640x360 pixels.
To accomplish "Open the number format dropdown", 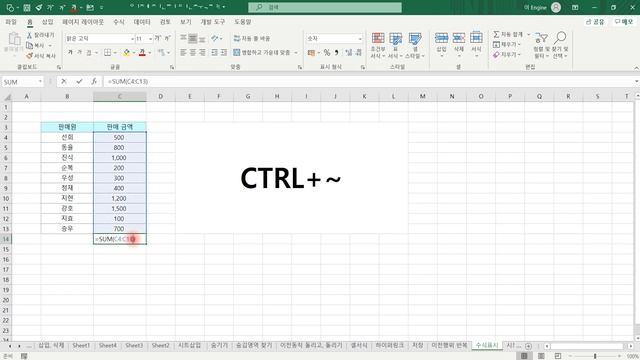I will (360, 39).
